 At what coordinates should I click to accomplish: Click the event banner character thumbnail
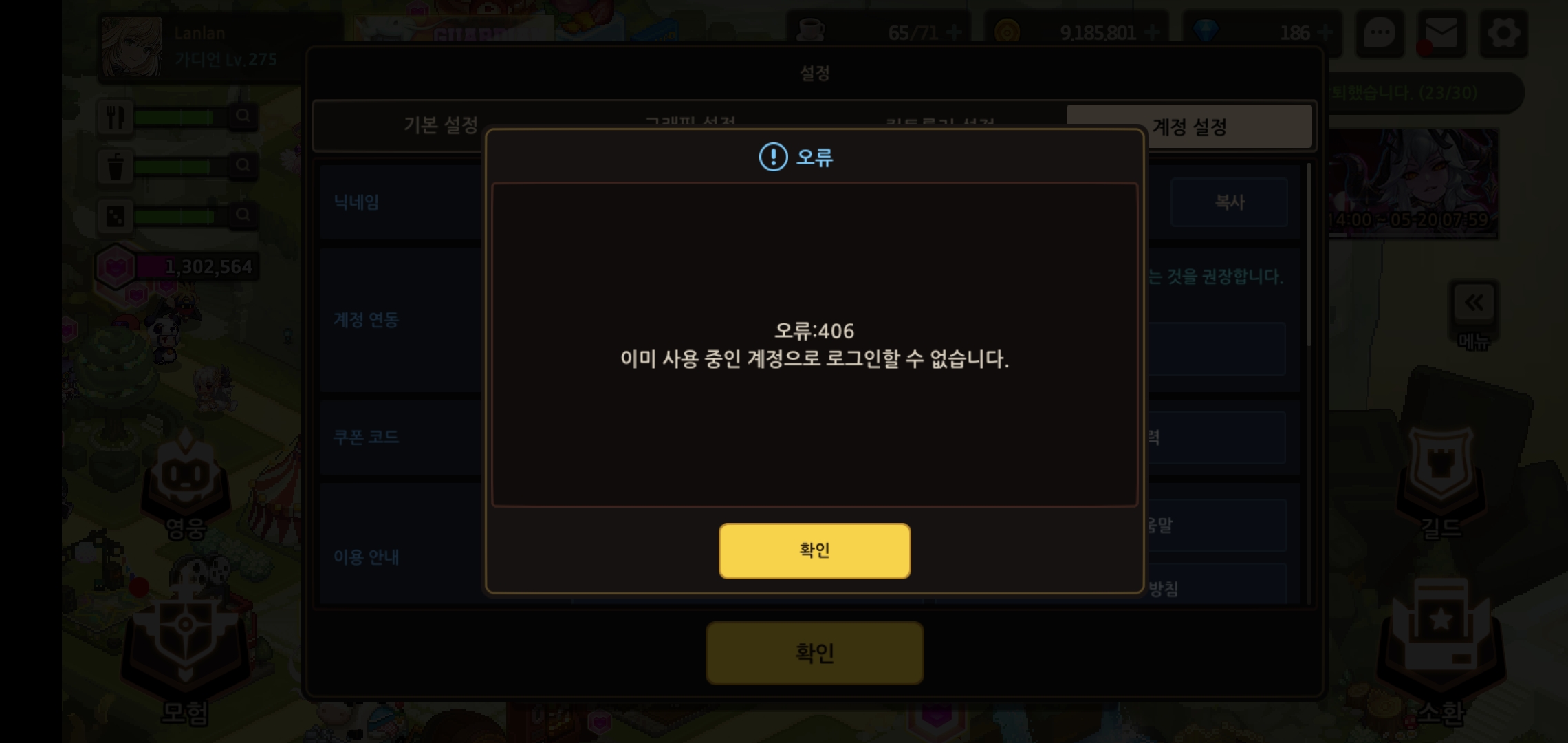coord(1413,183)
